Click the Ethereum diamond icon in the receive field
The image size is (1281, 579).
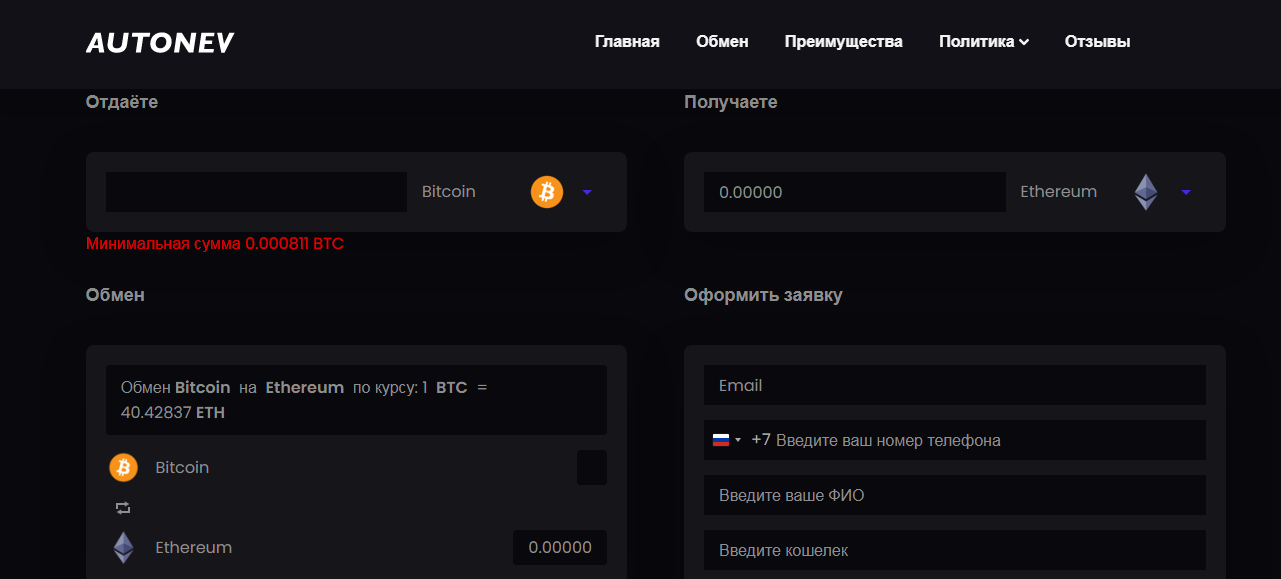1145,192
